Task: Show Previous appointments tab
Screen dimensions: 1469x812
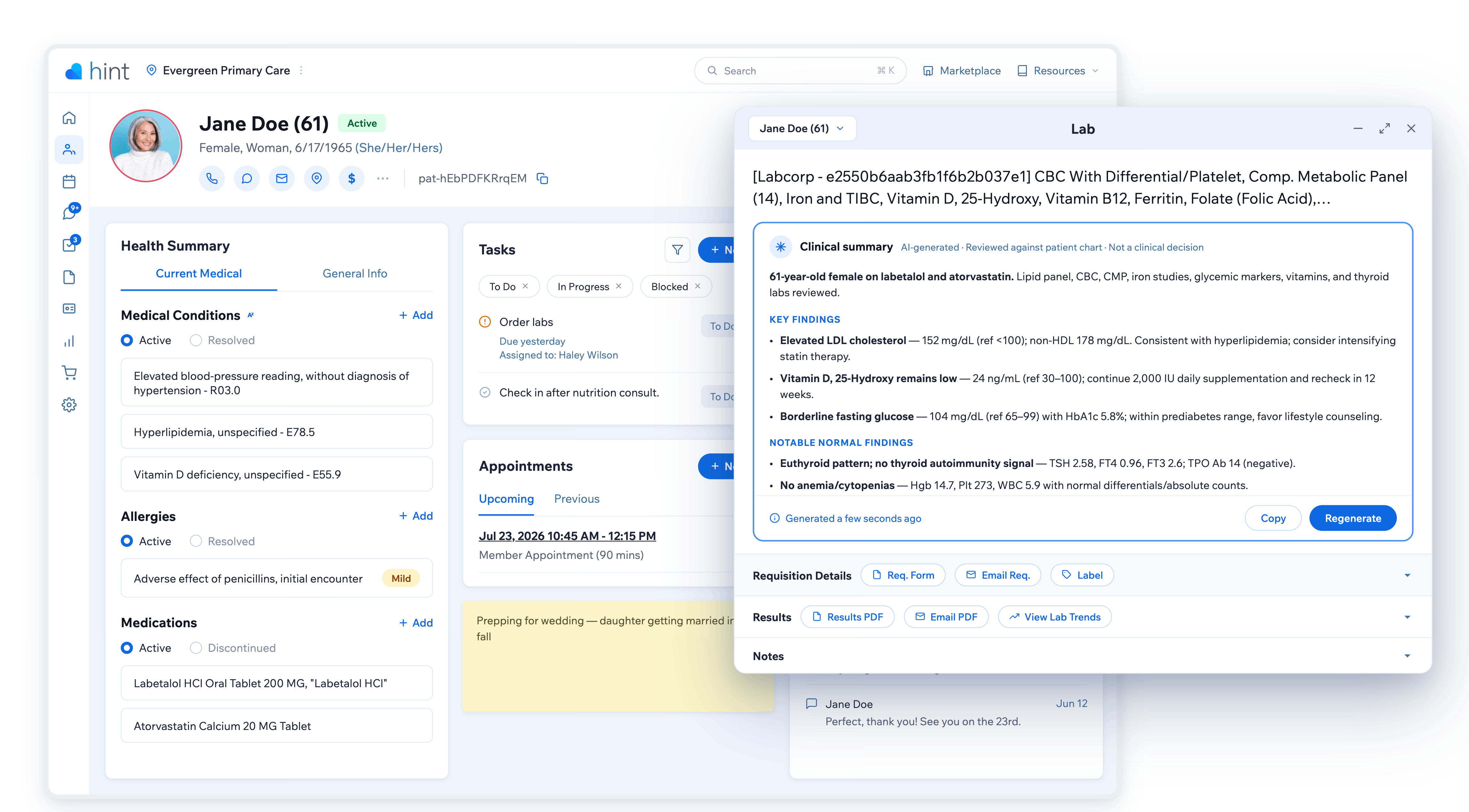Action: tap(576, 499)
